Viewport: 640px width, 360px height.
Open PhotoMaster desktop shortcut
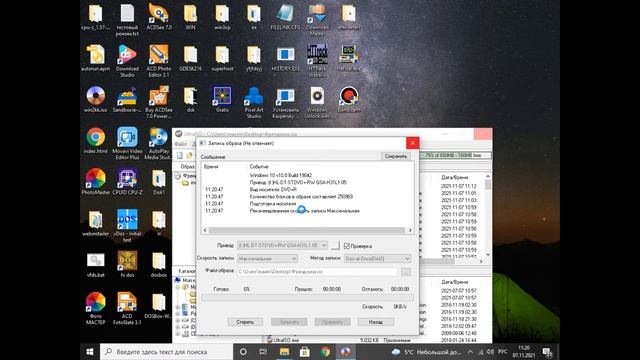point(96,182)
